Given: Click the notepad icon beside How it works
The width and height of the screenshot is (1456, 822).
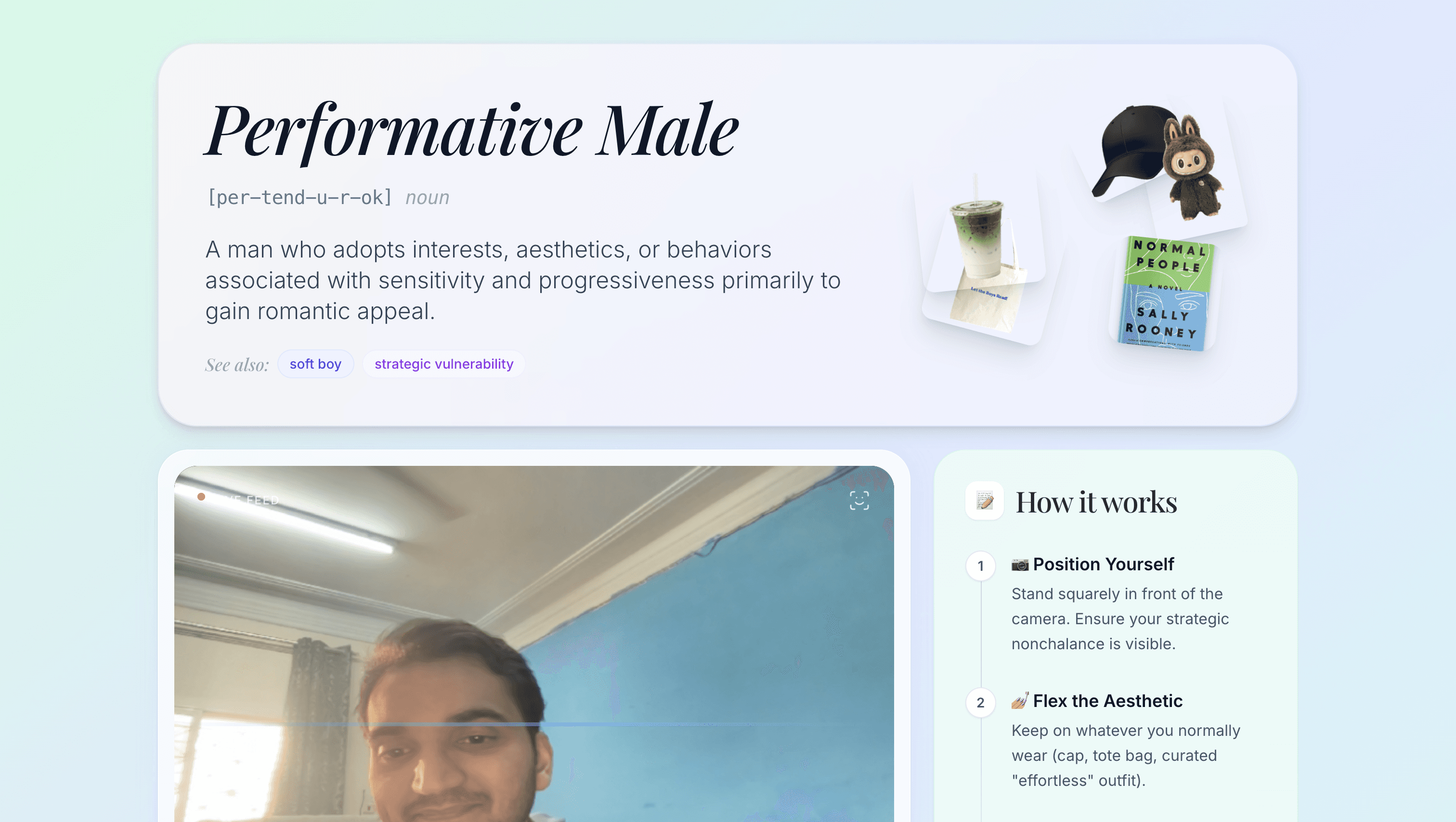Looking at the screenshot, I should click(985, 501).
